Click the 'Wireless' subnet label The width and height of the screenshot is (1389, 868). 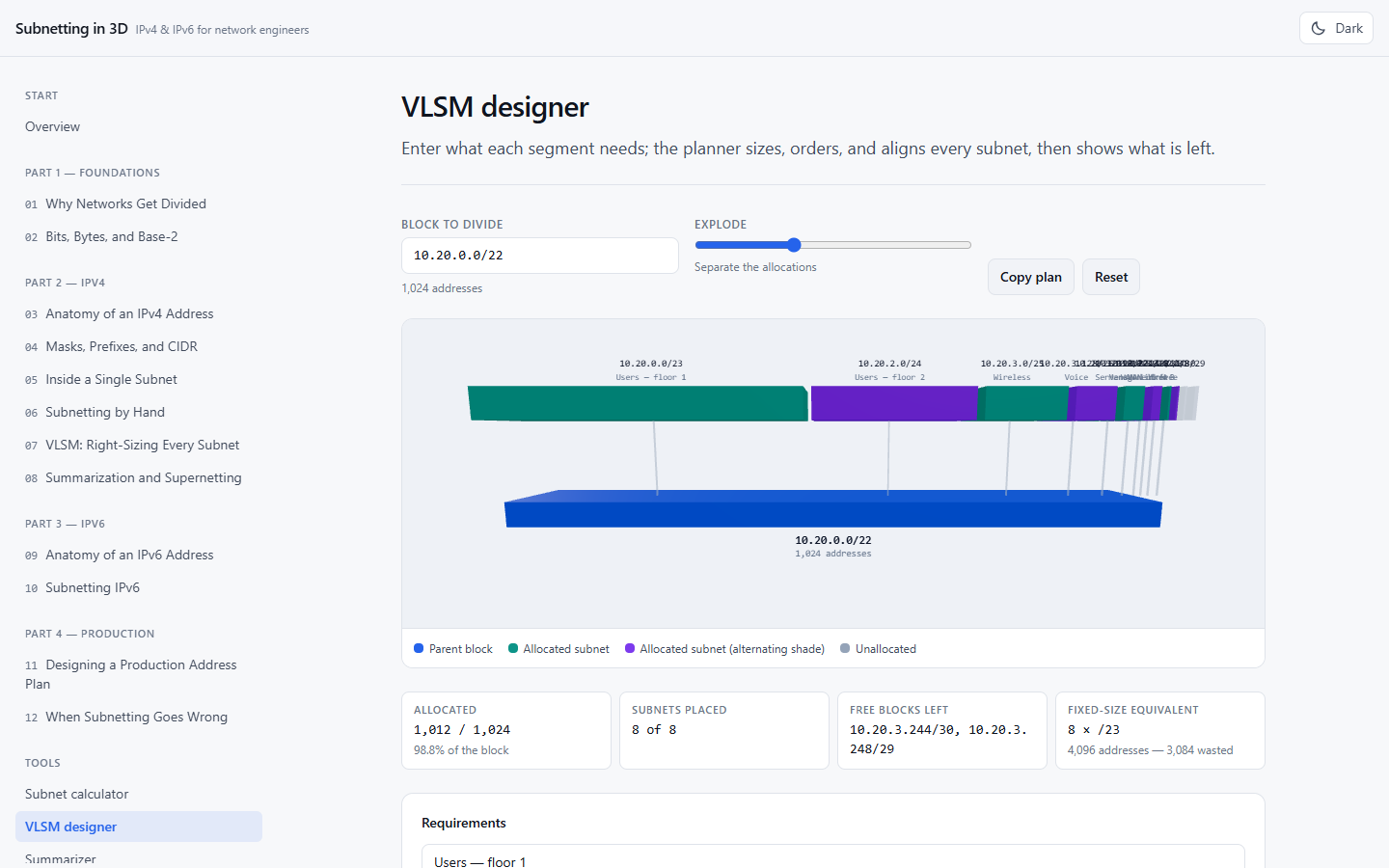pyautogui.click(x=1012, y=377)
